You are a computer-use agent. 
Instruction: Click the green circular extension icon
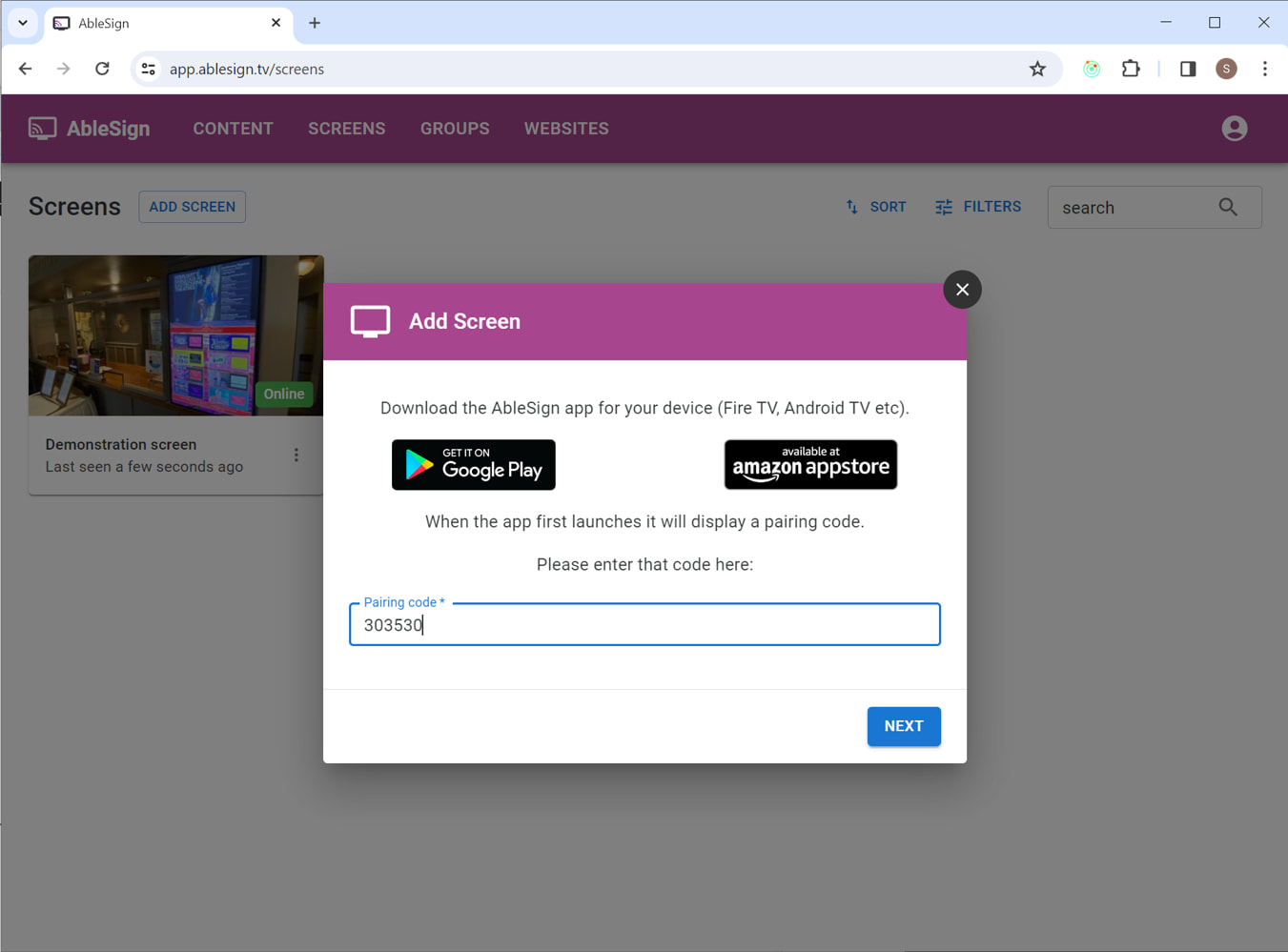pyautogui.click(x=1091, y=69)
